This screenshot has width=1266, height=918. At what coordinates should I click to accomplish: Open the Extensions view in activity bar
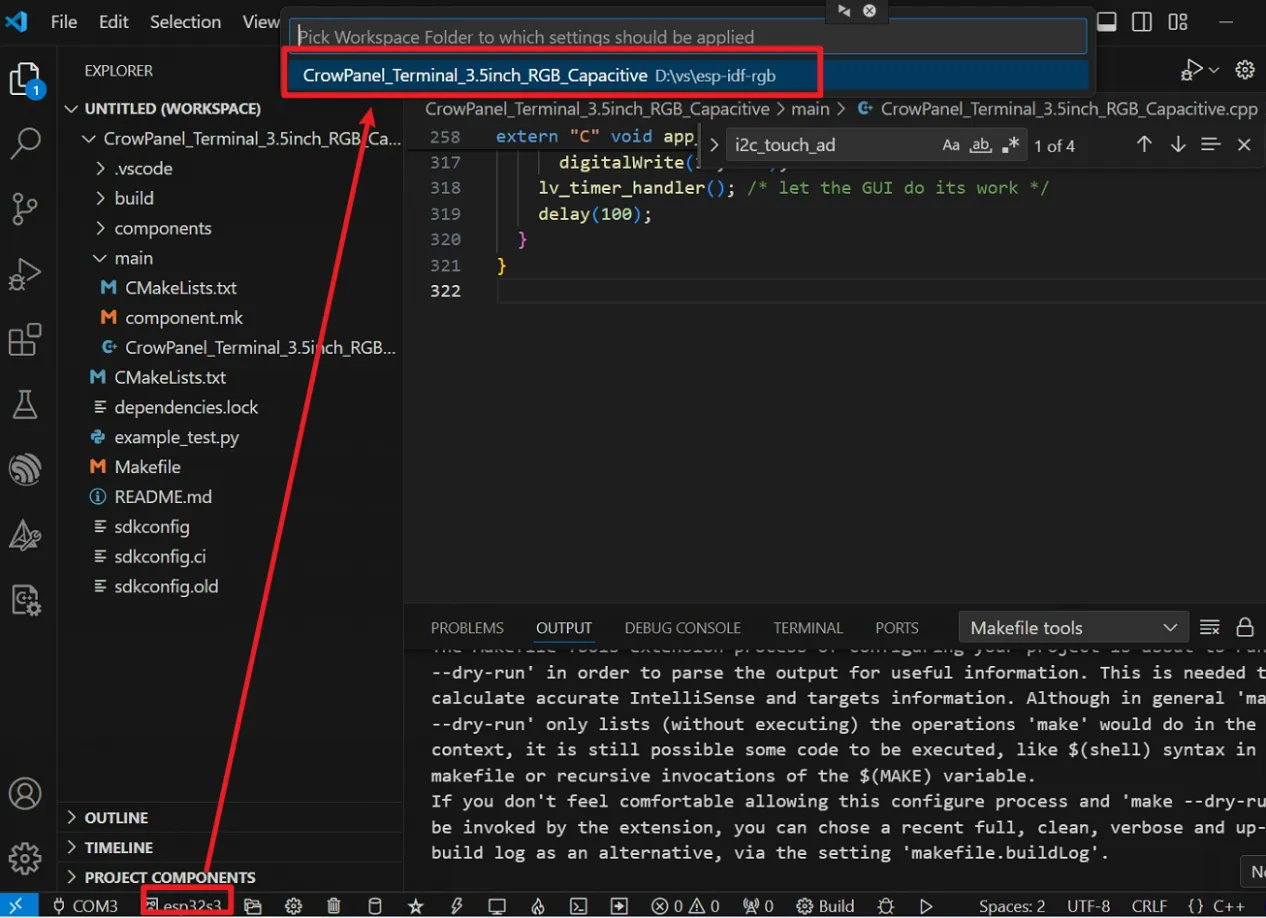pyautogui.click(x=24, y=341)
